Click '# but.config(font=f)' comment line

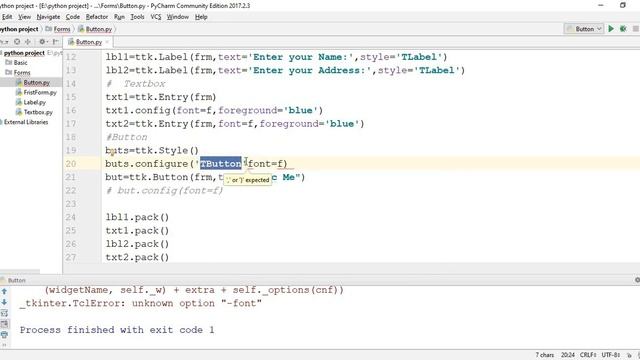[164, 191]
